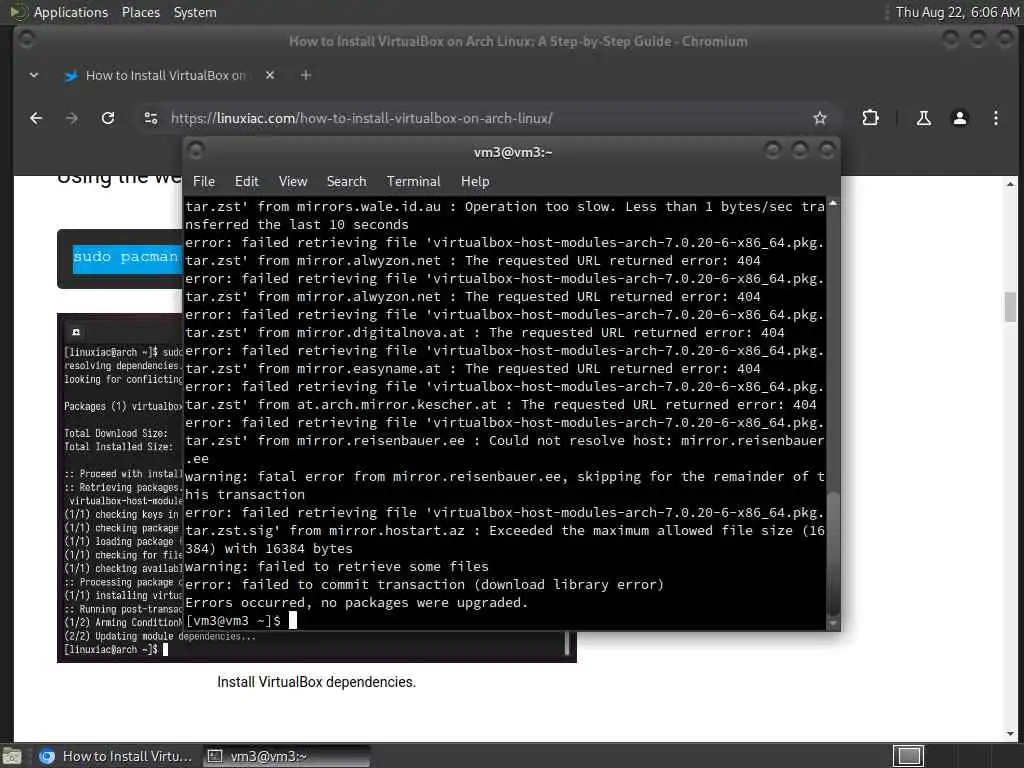This screenshot has width=1024, height=768.
Task: Switch to Chromium via taskbar button
Action: 116,756
